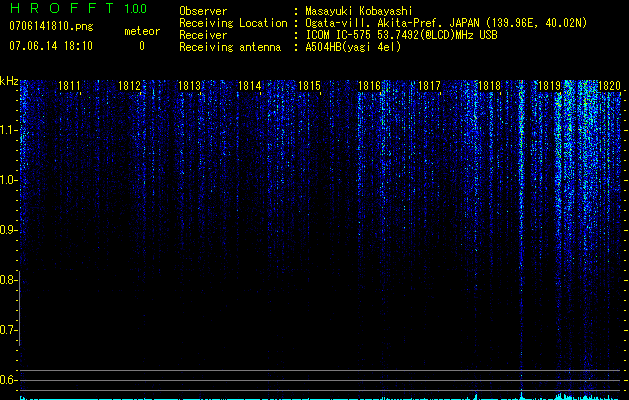Viewport: 629px width, 400px height.
Task: Click the 0.9 frequency axis label
Action: [8, 230]
